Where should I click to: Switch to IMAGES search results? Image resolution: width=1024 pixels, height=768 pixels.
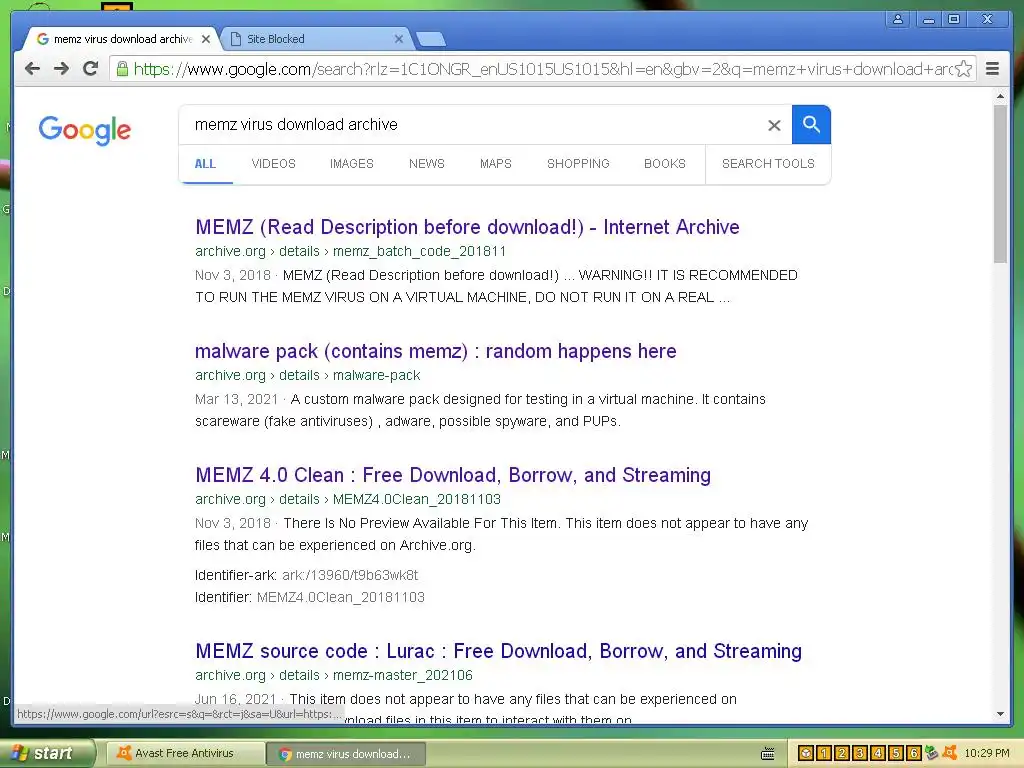351,164
